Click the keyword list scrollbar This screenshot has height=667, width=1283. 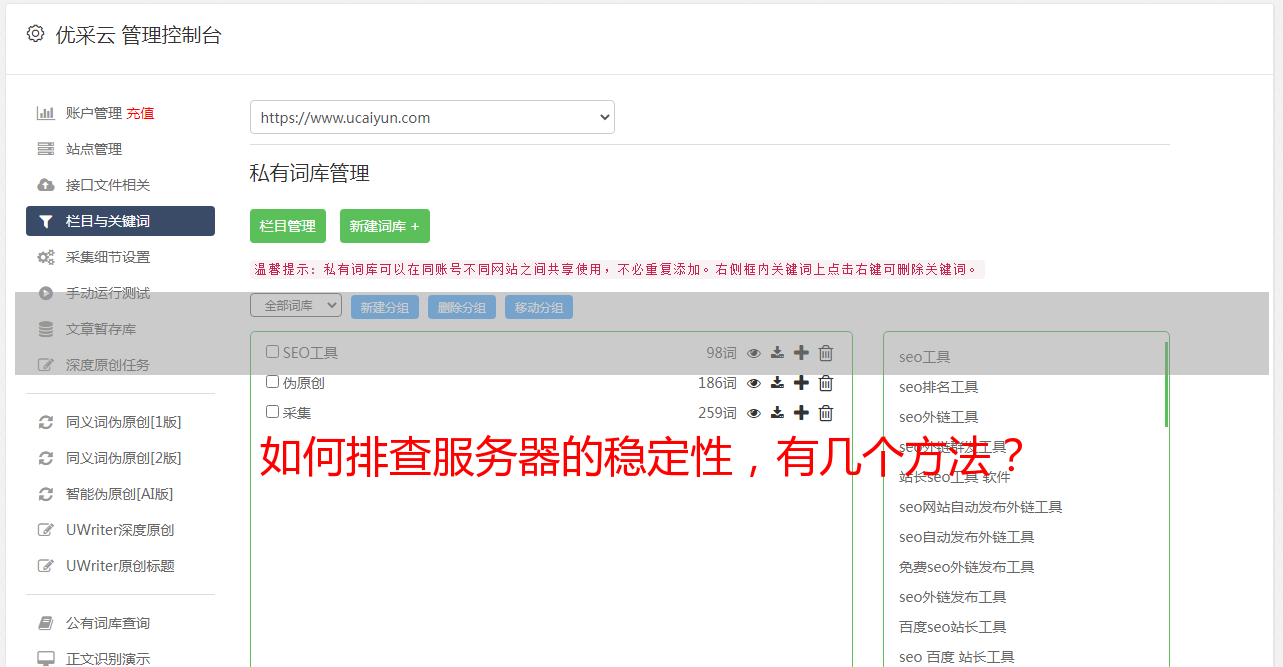coord(1166,385)
